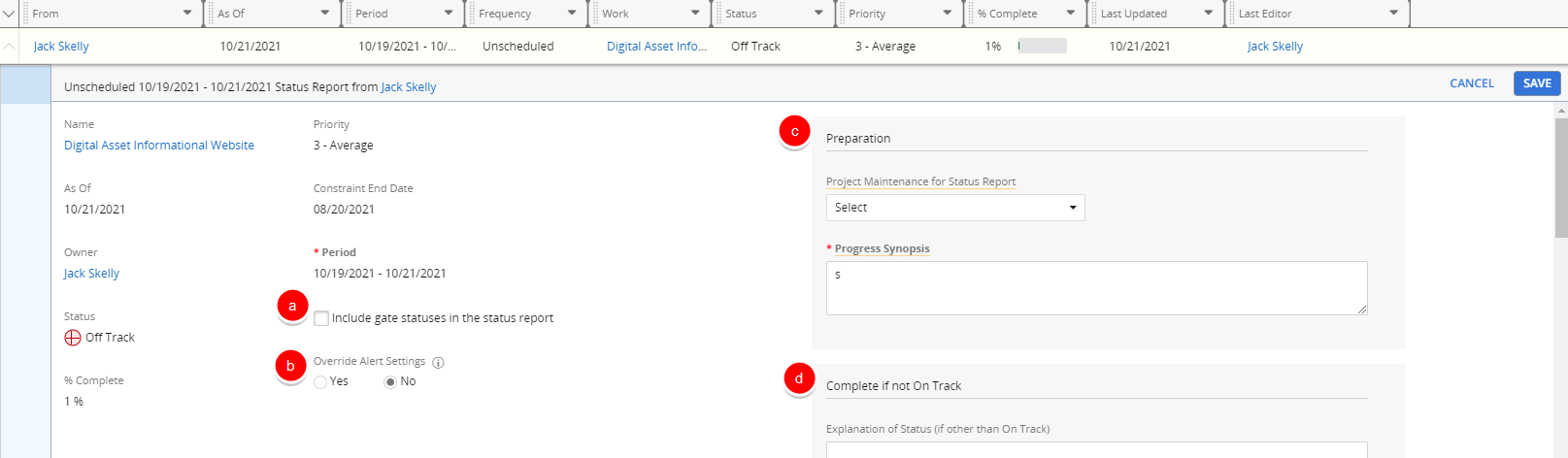Image resolution: width=1568 pixels, height=458 pixels.
Task: Click the red callout marker labeled a
Action: [x=292, y=306]
